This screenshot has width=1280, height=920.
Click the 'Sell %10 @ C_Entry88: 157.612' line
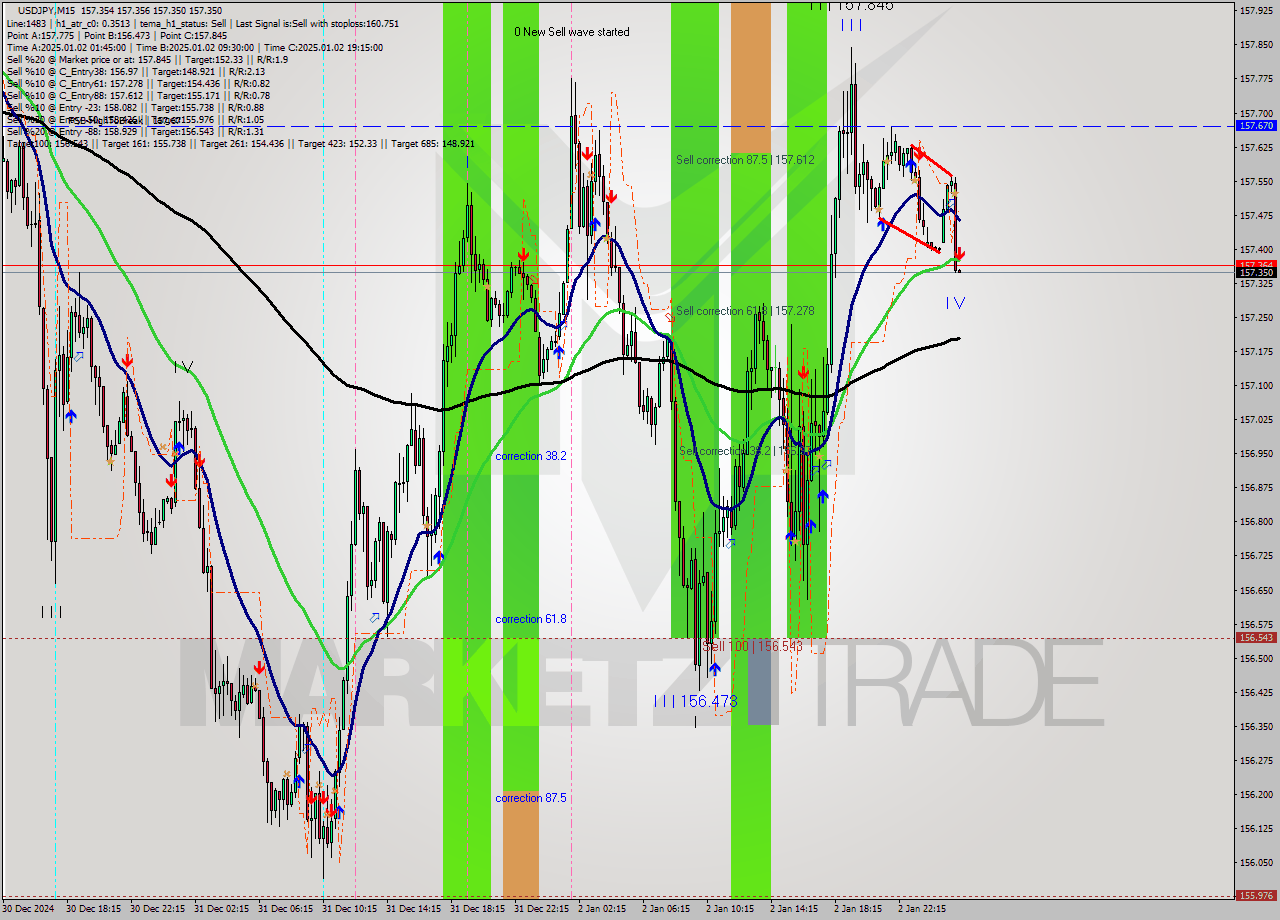138,95
